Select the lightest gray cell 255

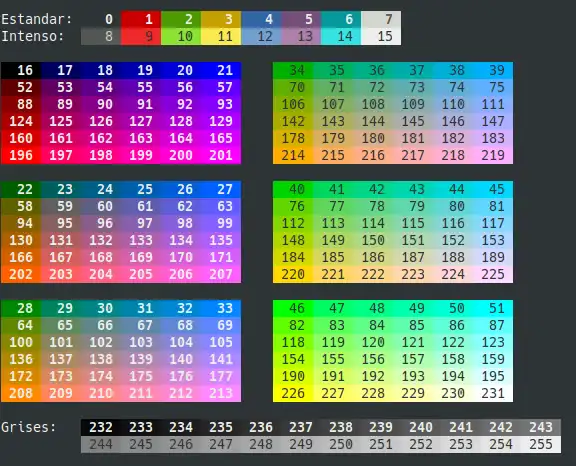coord(541,444)
